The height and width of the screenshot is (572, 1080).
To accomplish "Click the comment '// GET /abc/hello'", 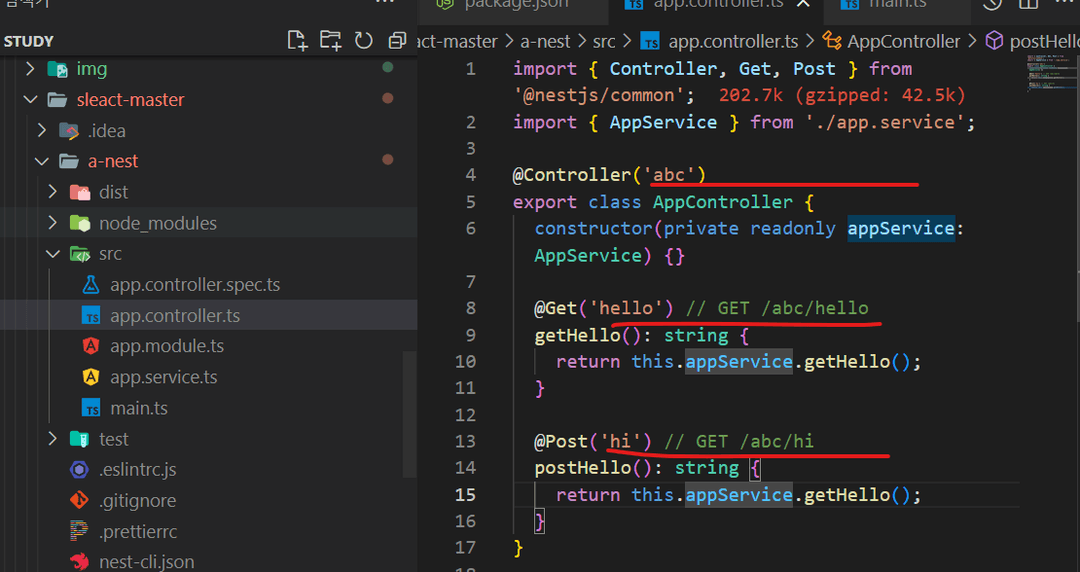I will (x=777, y=308).
